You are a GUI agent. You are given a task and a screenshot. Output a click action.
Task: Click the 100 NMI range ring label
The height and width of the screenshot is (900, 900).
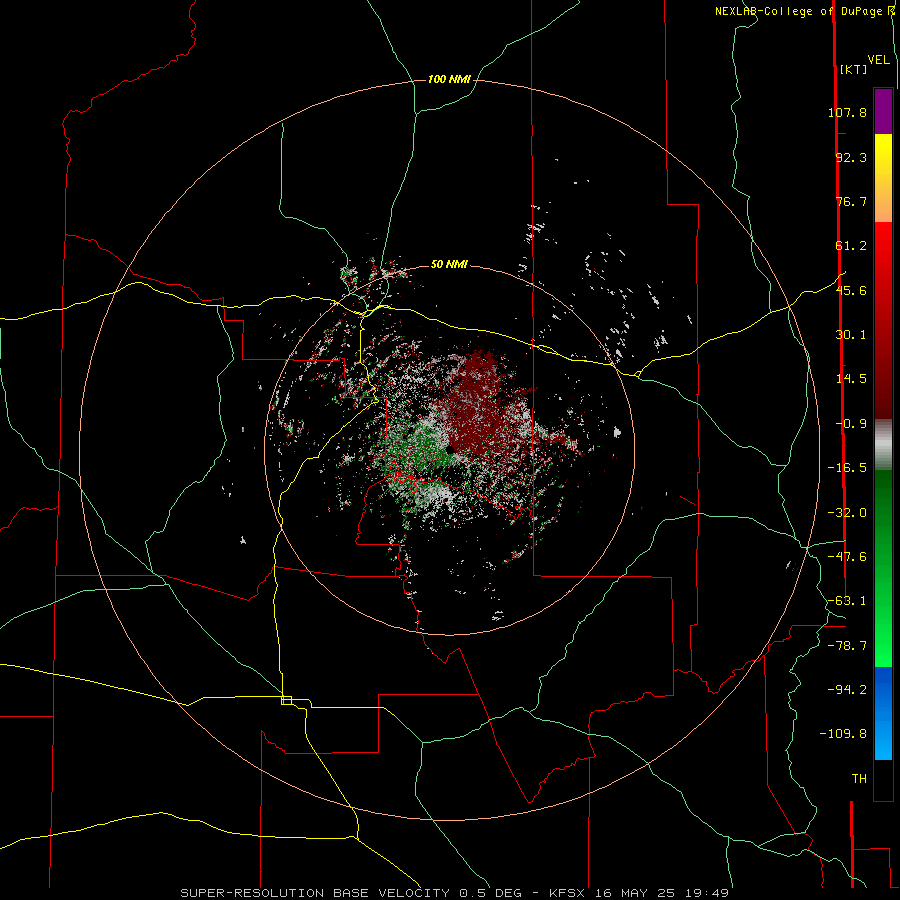point(449,79)
